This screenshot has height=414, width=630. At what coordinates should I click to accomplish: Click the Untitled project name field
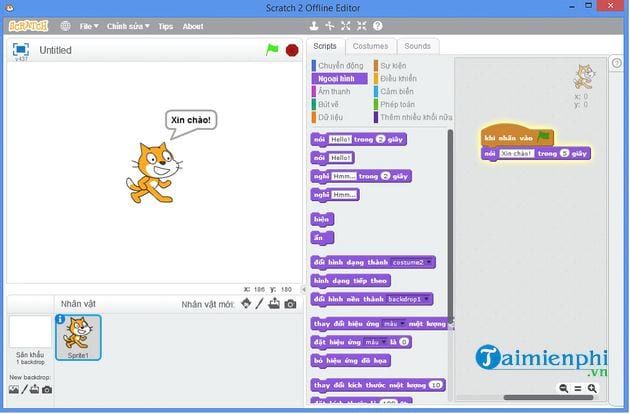55,50
